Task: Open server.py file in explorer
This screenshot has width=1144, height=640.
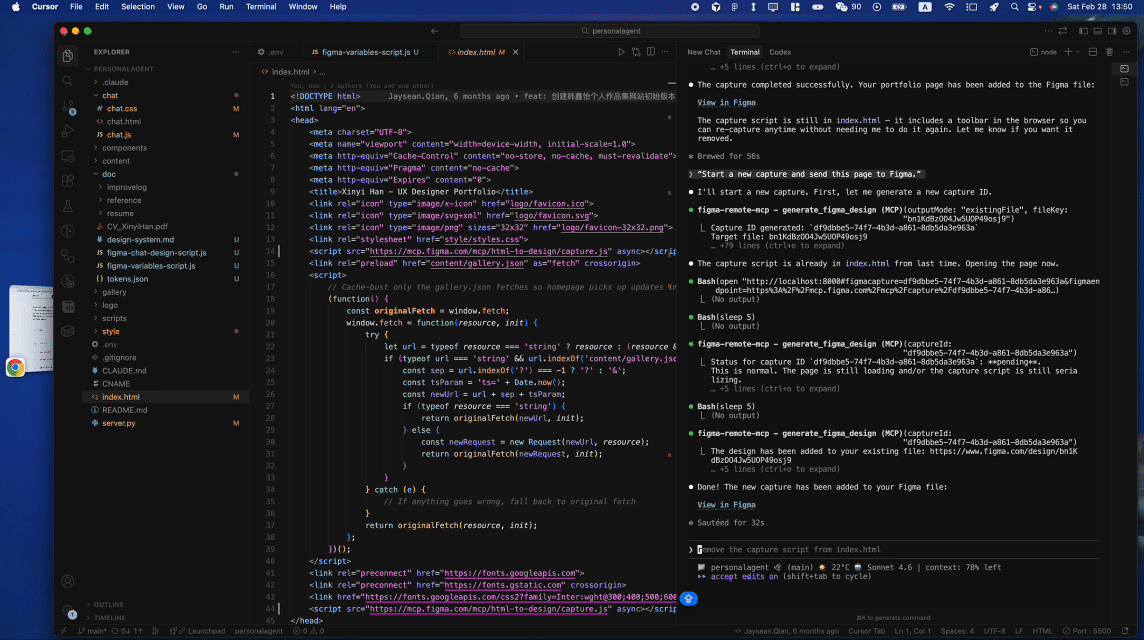Action: (118, 423)
